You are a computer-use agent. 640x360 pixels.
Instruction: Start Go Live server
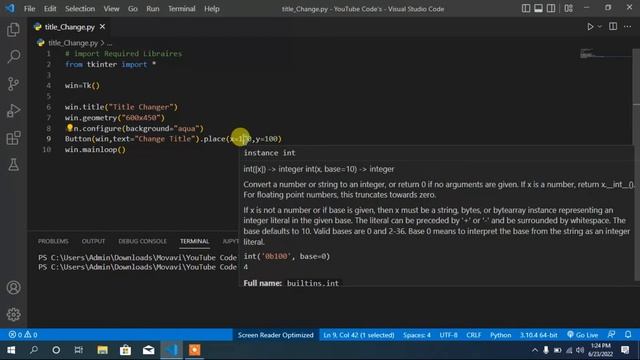[x=582, y=335]
